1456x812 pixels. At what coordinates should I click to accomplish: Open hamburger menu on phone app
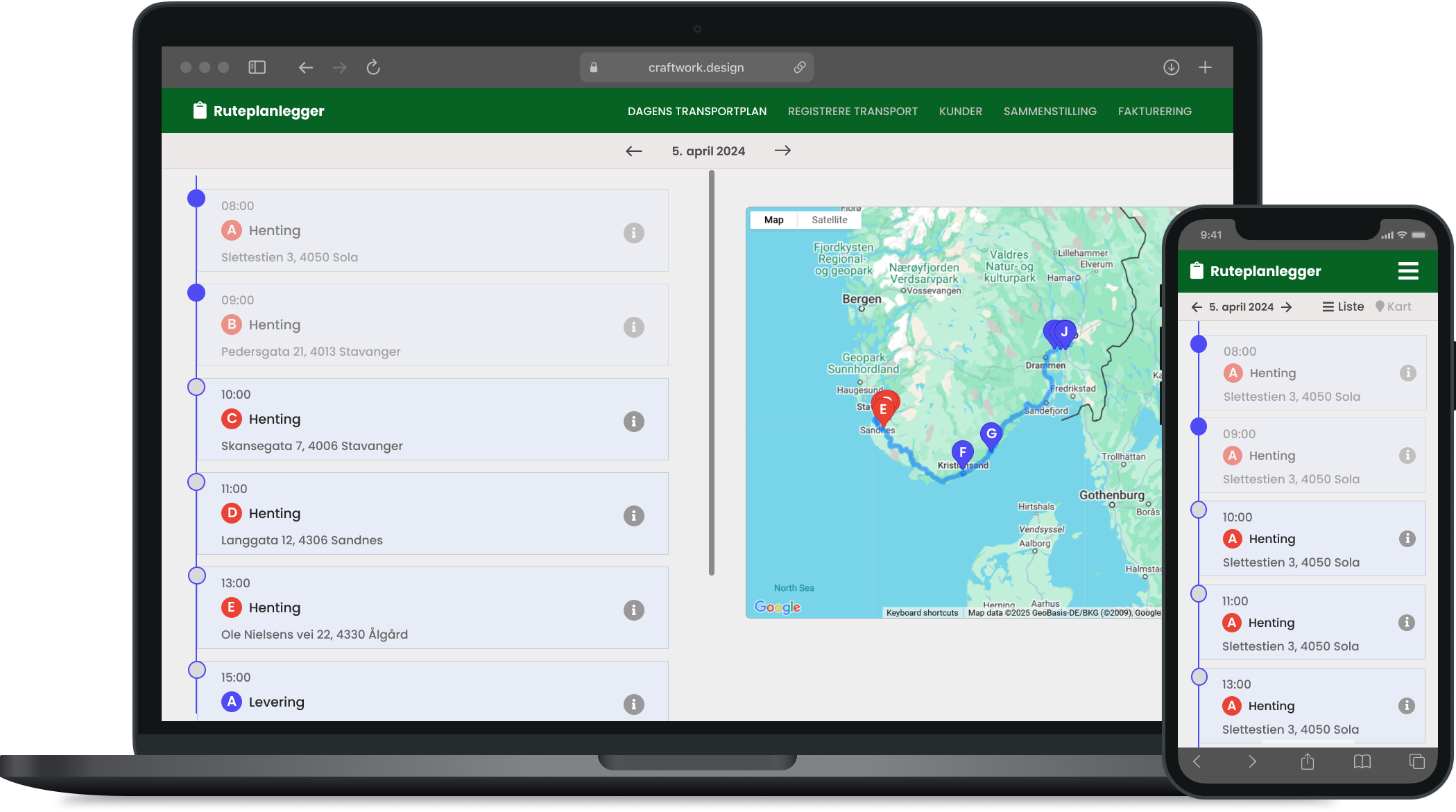pyautogui.click(x=1408, y=271)
